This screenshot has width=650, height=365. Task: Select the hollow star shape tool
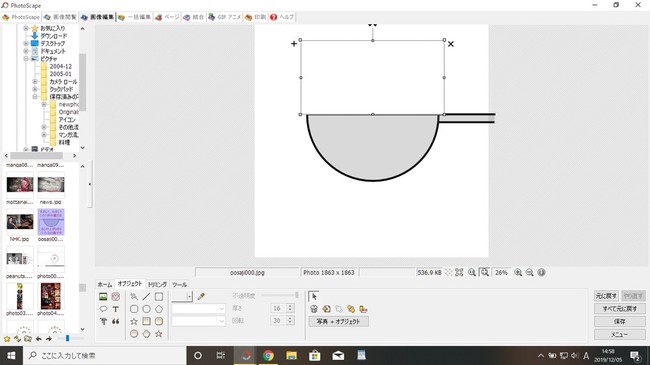coord(134,321)
